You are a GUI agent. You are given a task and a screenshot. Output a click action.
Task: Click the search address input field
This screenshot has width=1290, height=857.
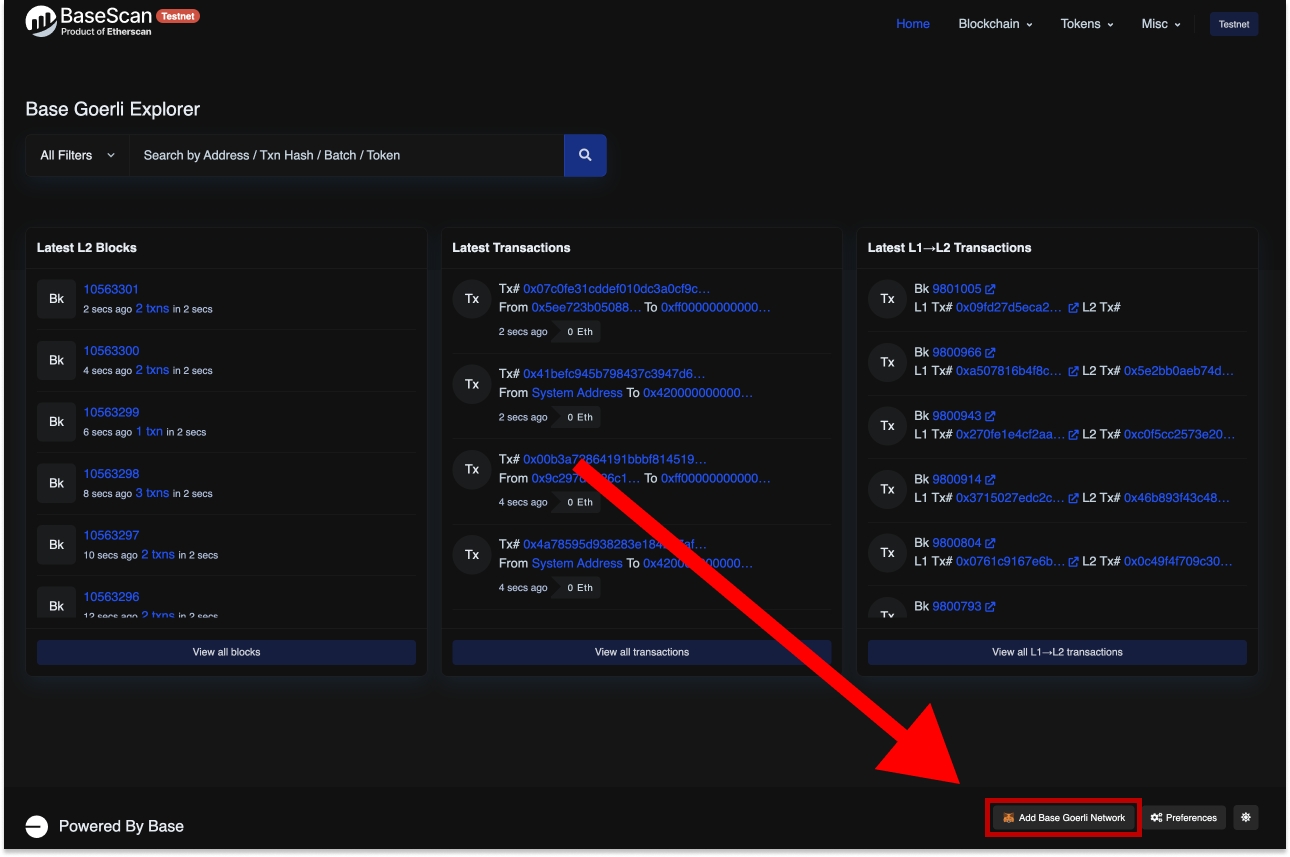pos(346,155)
